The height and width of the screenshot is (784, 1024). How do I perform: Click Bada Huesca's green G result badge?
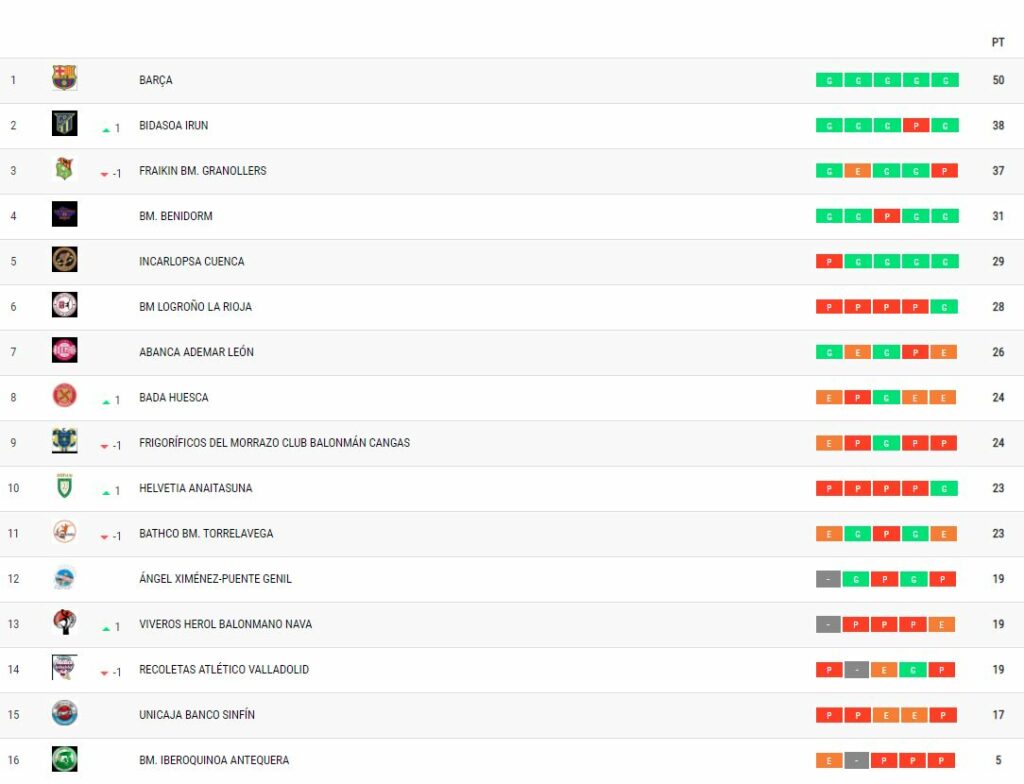click(x=886, y=397)
